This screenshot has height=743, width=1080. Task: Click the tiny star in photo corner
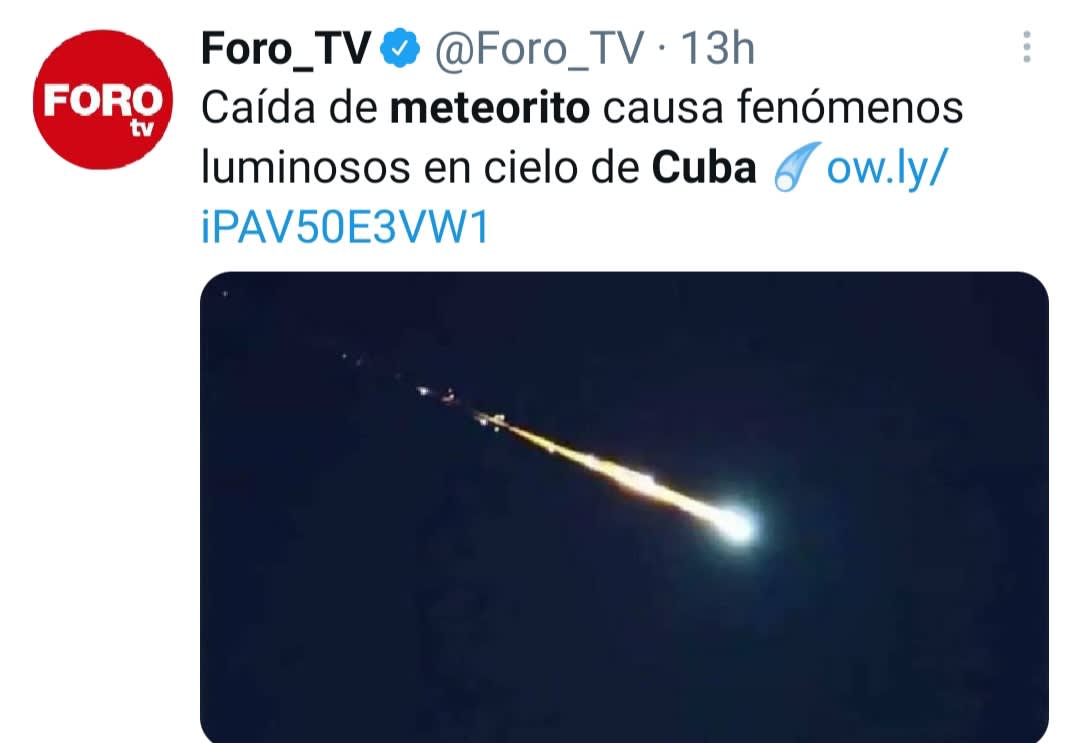tap(225, 294)
